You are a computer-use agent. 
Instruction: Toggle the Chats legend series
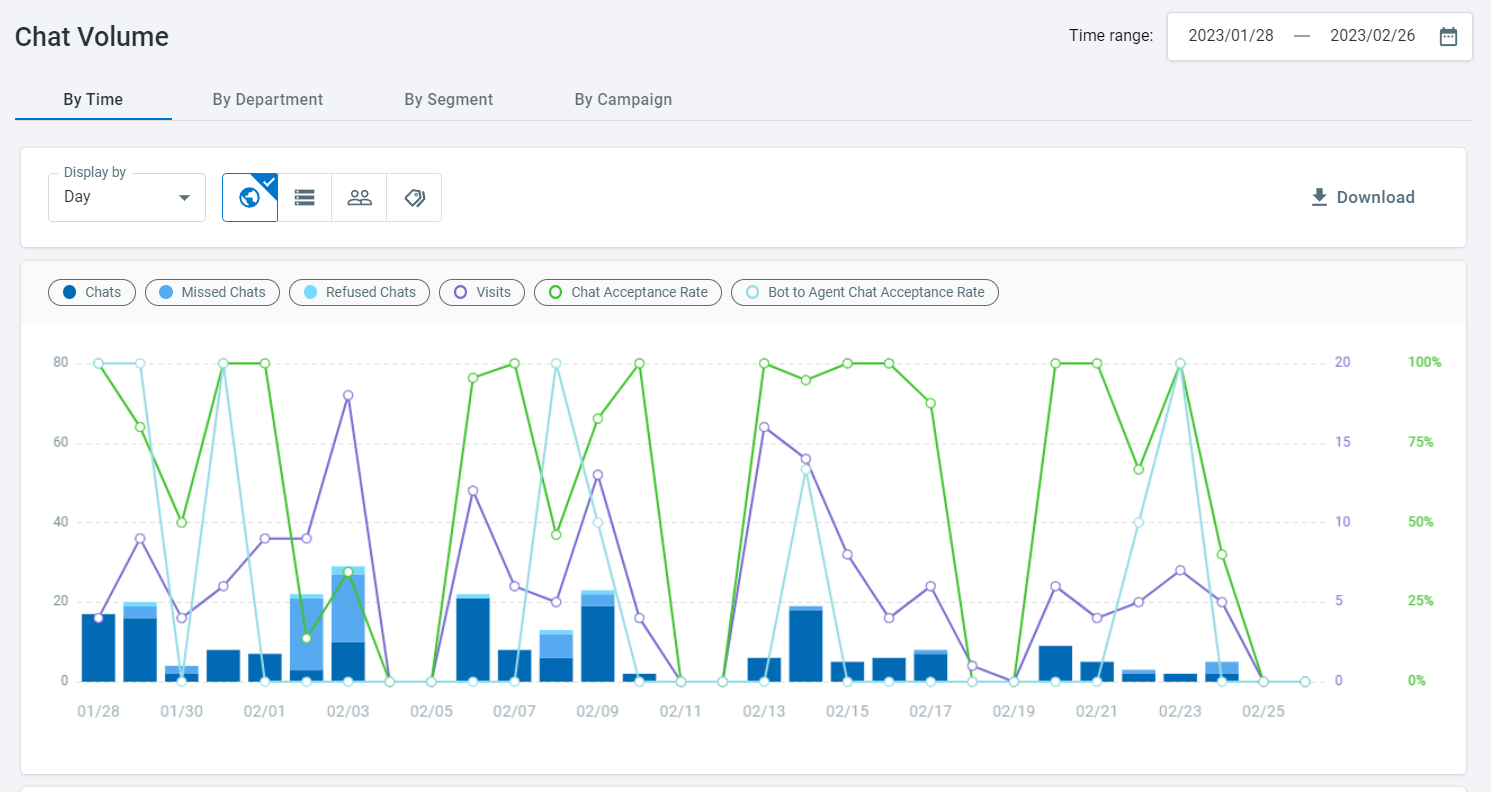(x=92, y=292)
